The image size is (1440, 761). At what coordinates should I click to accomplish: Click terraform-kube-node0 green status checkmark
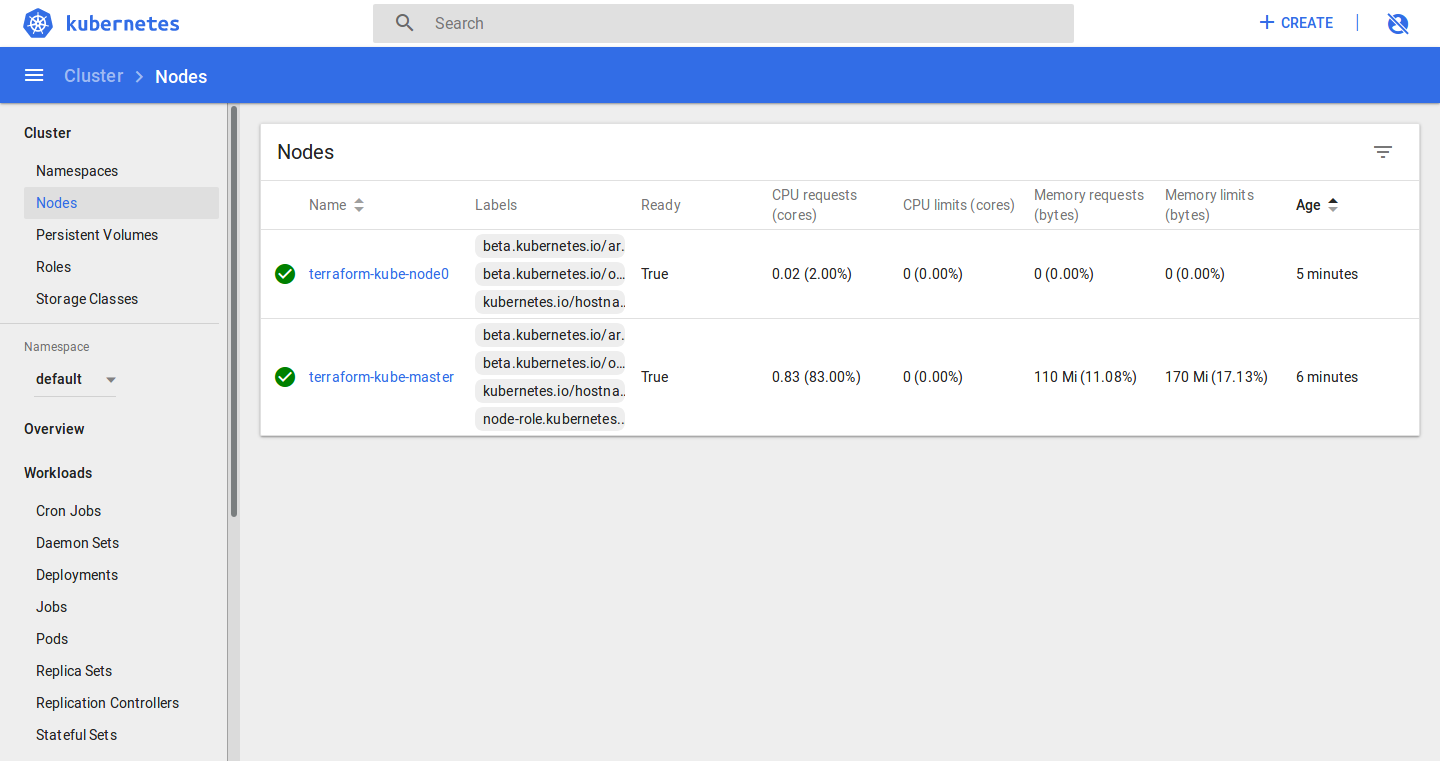tap(285, 274)
